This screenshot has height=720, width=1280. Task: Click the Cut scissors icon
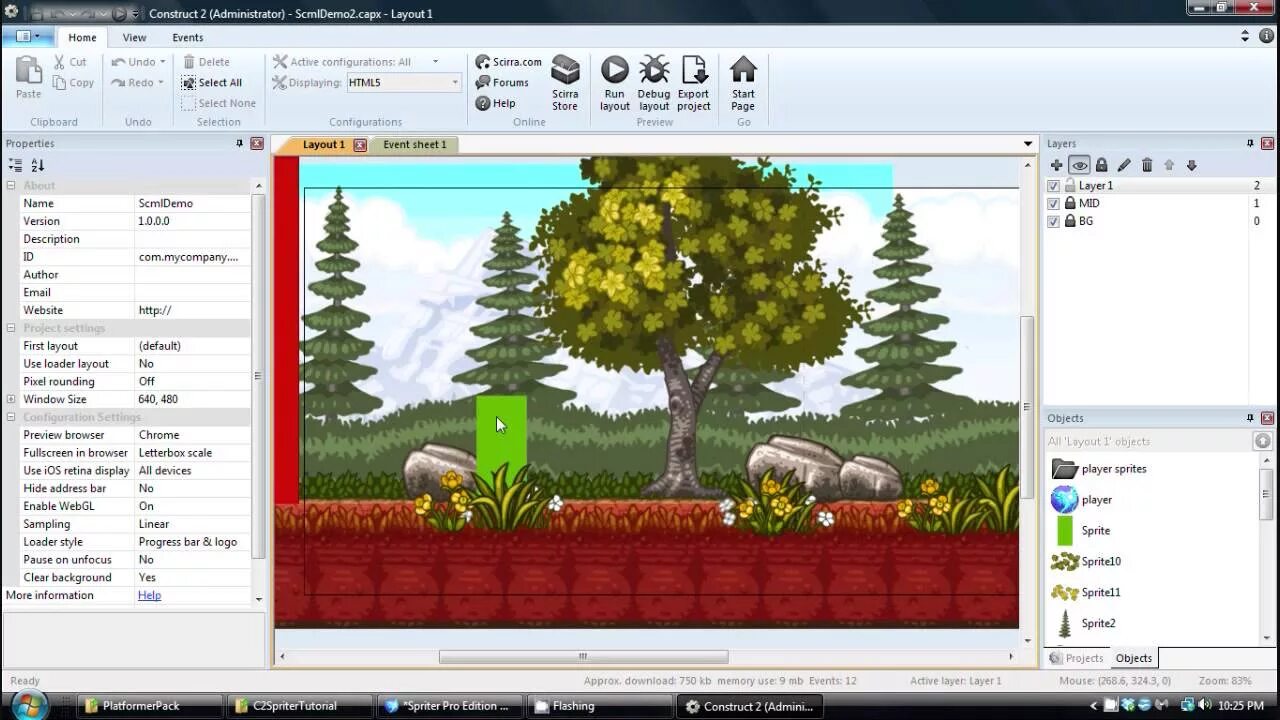tap(60, 62)
